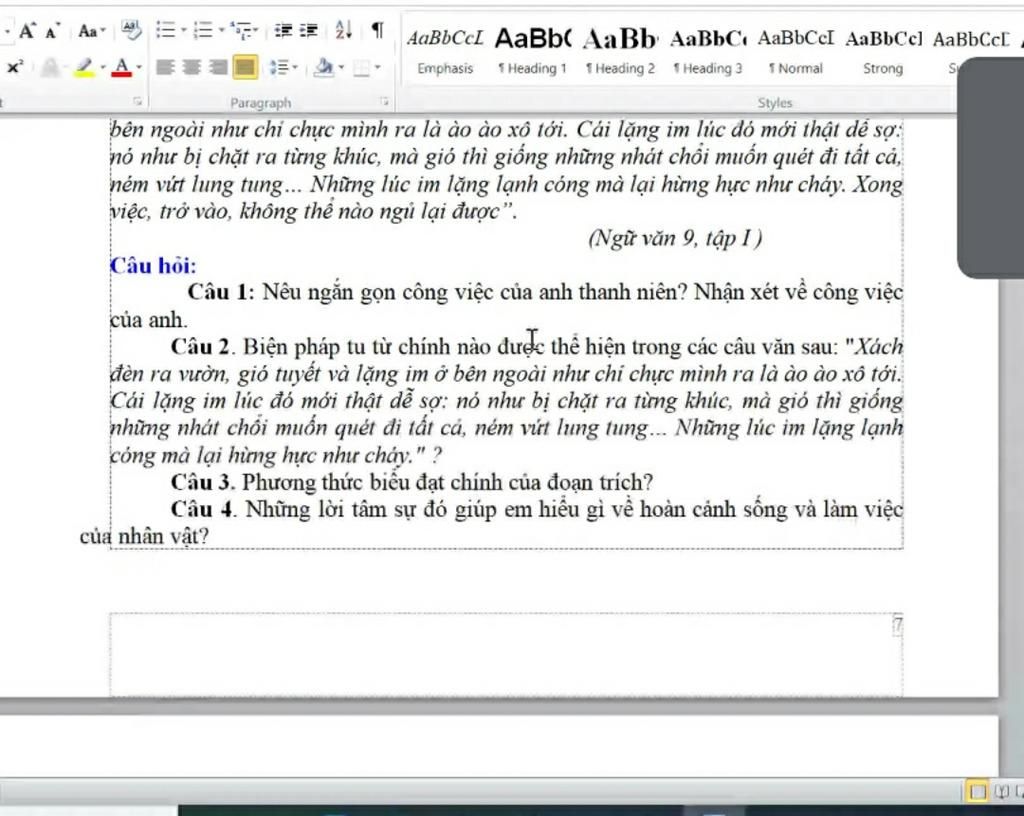Open the Numbering dropdown arrow
Screen dimensions: 1024x816
[x=222, y=30]
